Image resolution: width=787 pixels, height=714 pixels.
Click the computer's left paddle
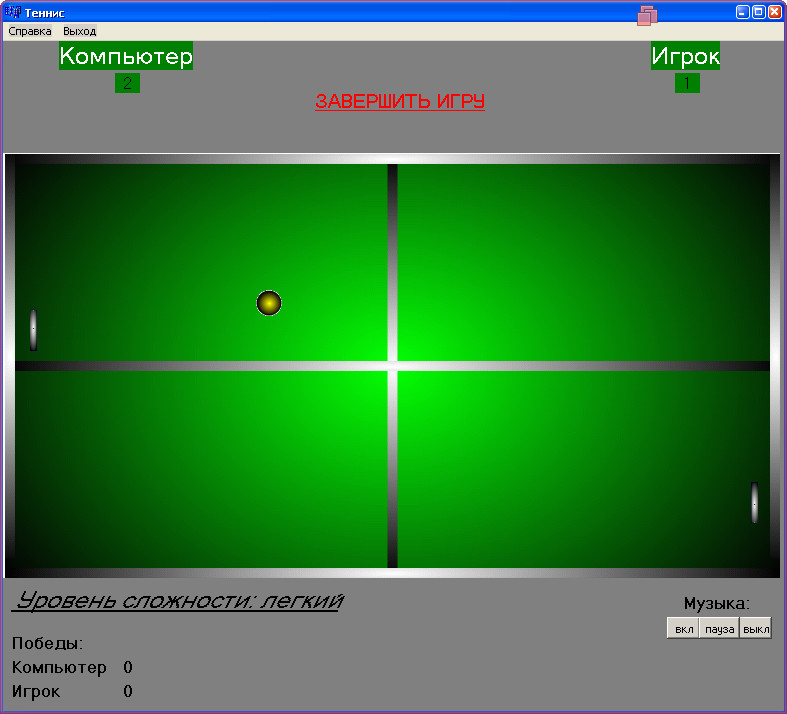[x=34, y=330]
